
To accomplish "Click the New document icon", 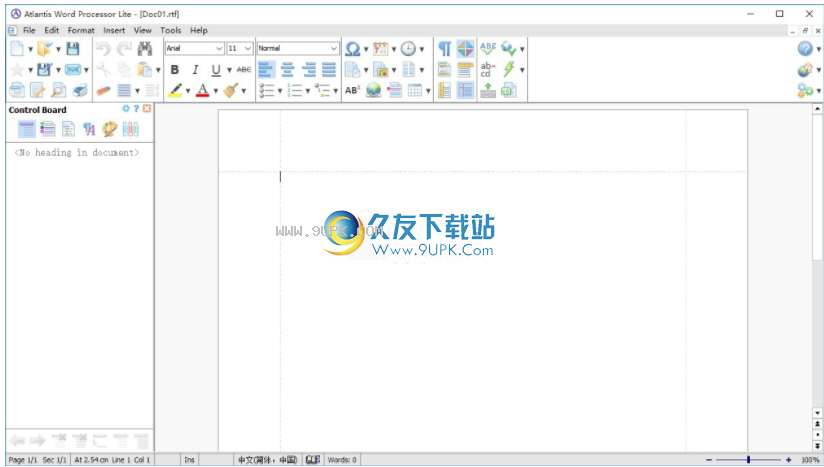I will point(17,48).
